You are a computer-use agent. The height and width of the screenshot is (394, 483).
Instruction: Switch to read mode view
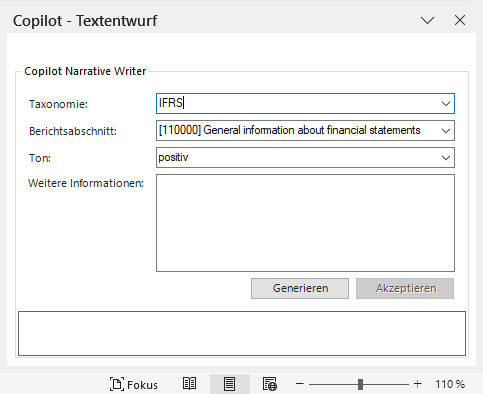[189, 384]
